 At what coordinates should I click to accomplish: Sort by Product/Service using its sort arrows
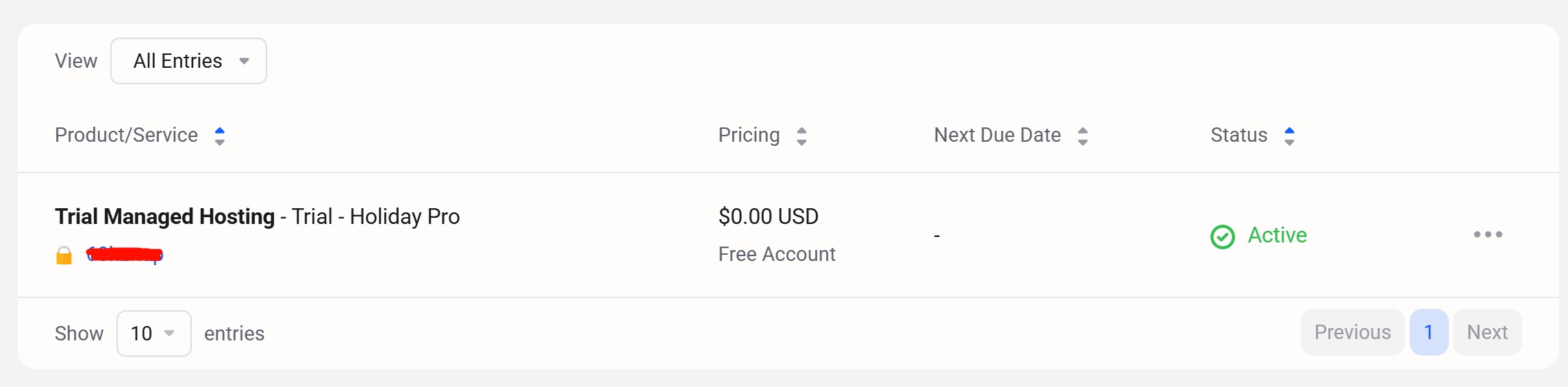pos(219,136)
